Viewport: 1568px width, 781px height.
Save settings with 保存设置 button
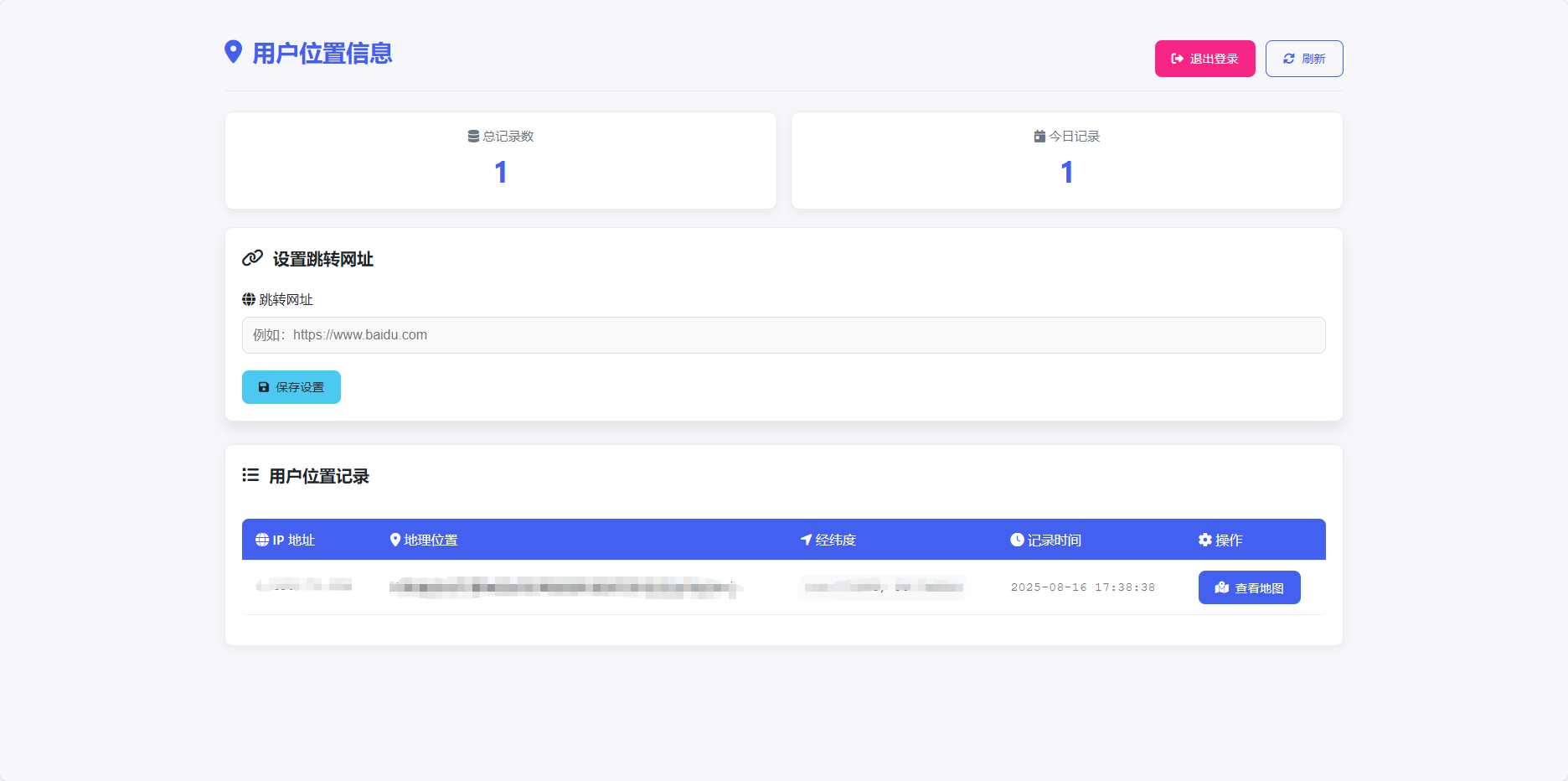[291, 387]
